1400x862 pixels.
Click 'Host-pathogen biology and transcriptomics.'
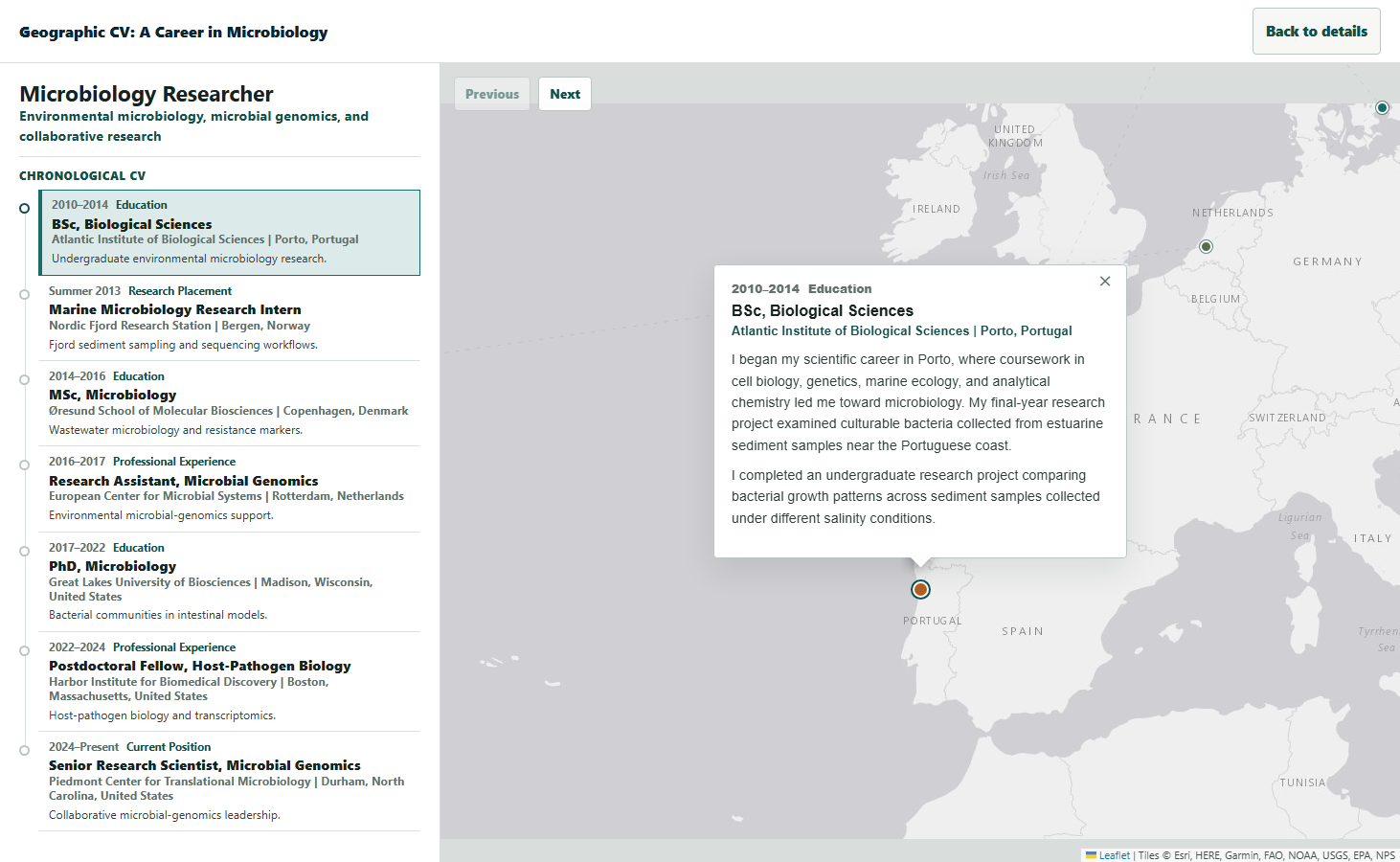pyautogui.click(x=162, y=715)
